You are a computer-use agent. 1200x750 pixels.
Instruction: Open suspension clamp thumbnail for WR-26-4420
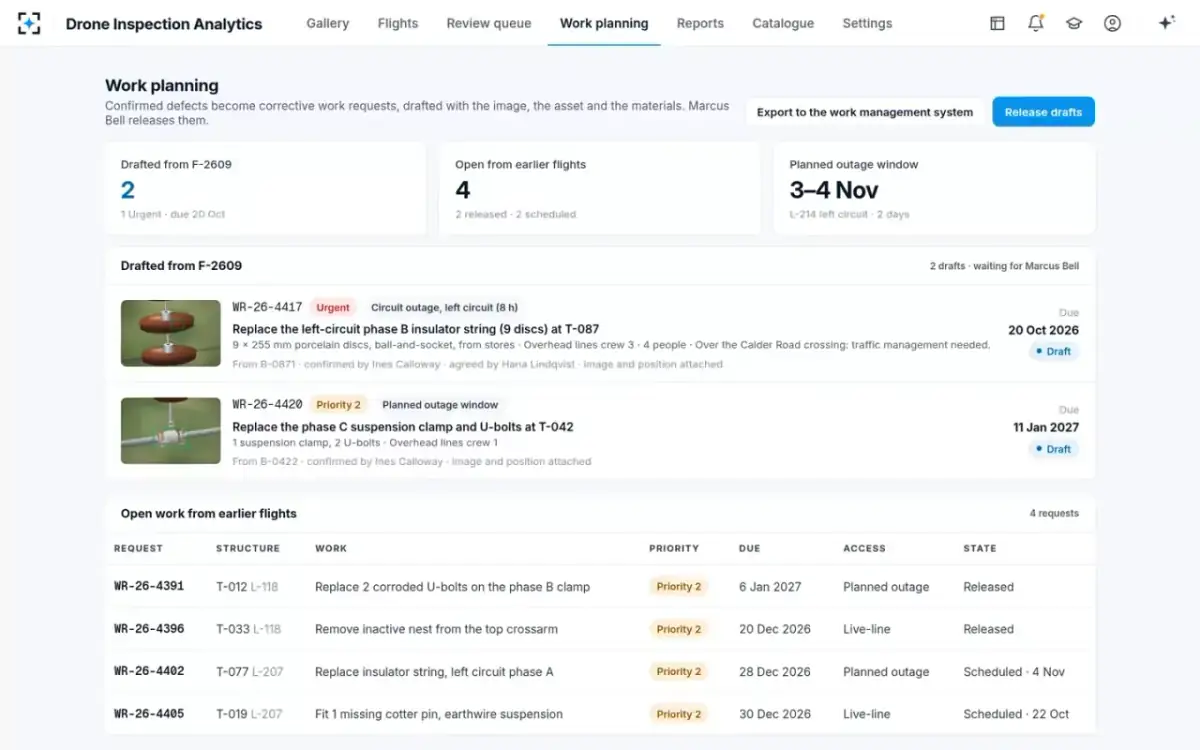[171, 431]
